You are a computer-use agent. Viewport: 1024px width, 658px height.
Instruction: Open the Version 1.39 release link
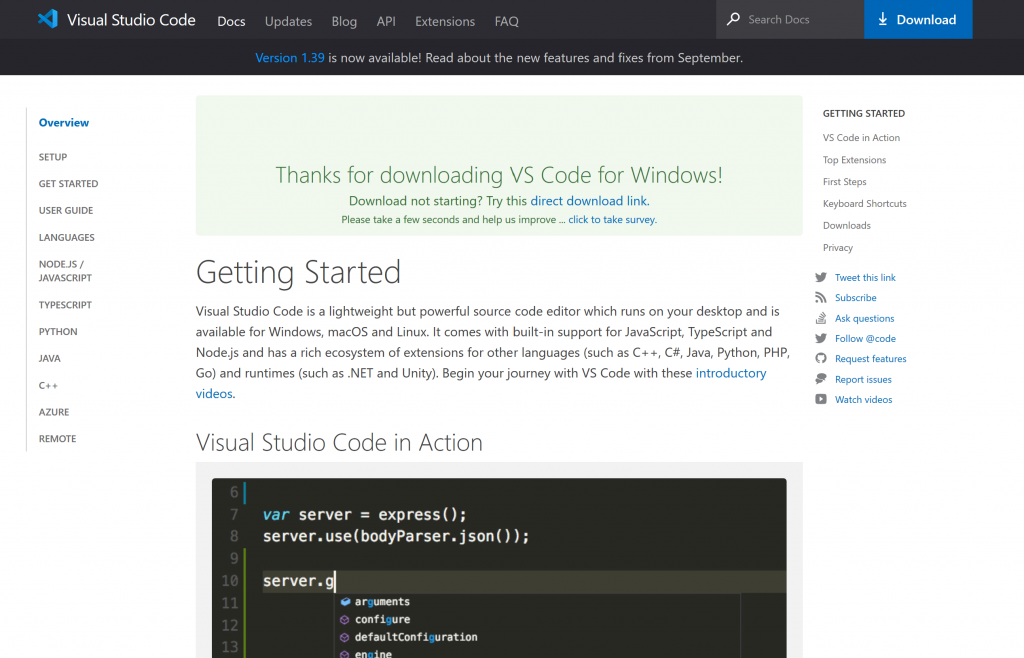289,57
